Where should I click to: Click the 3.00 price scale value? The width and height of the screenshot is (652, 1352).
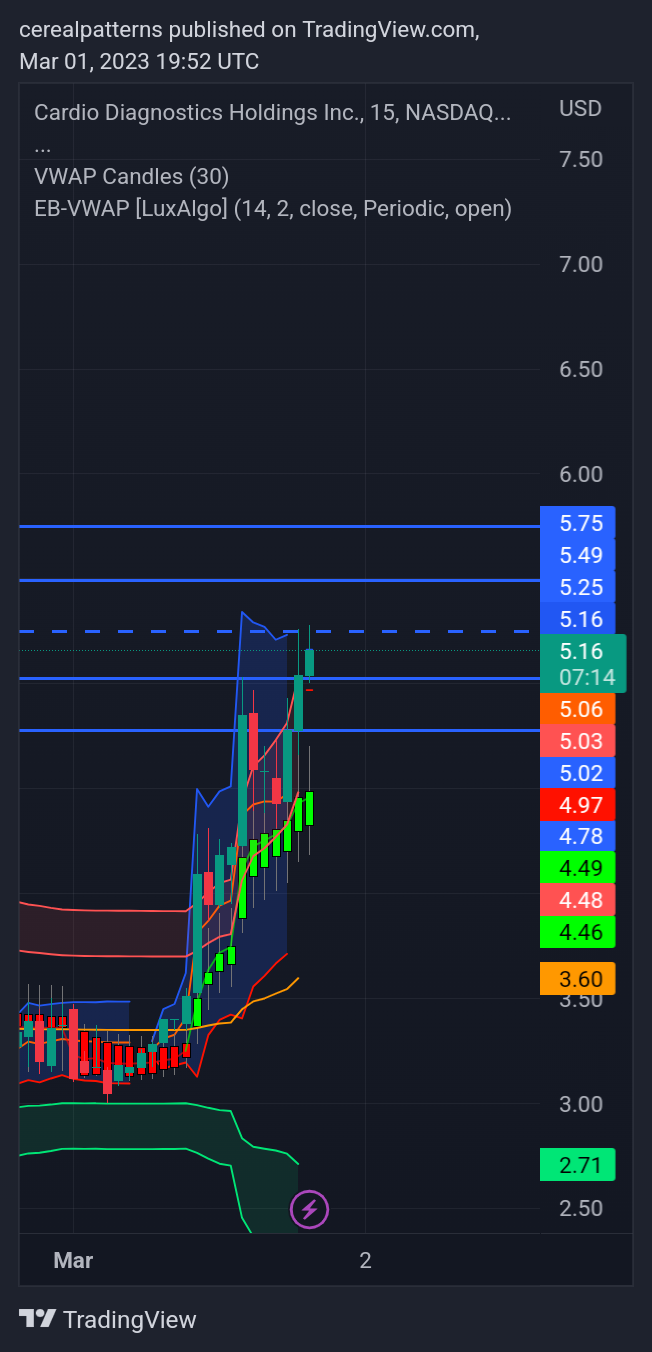coord(580,1104)
